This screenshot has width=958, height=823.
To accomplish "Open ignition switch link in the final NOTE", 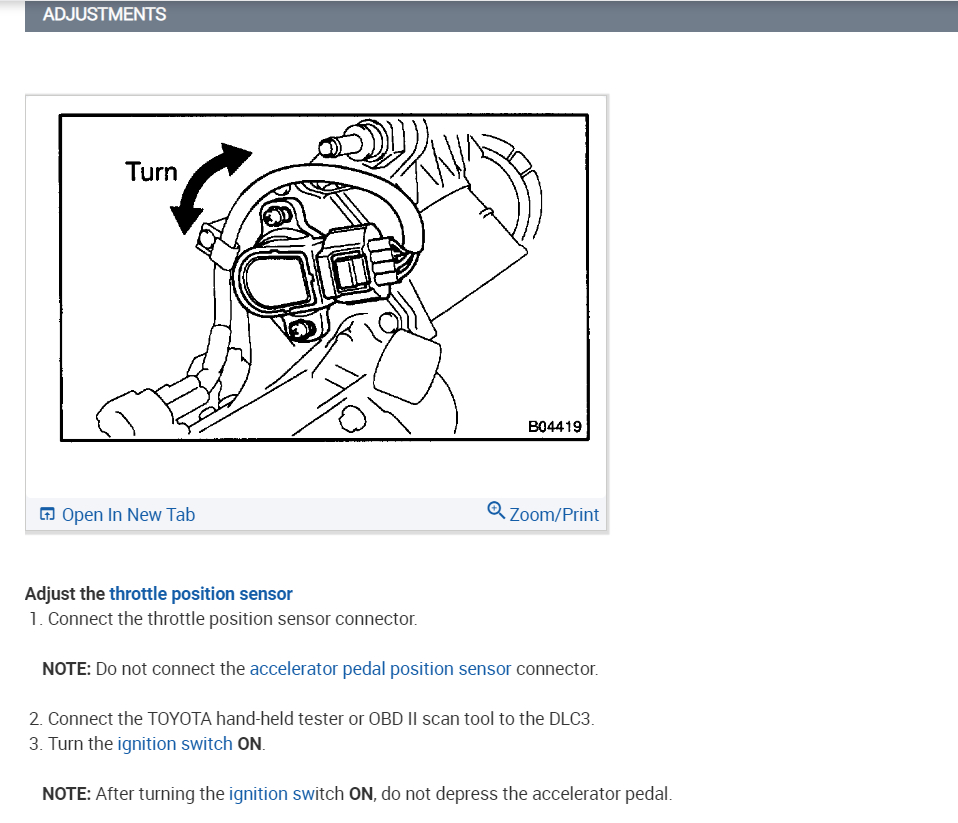I will tap(287, 794).
